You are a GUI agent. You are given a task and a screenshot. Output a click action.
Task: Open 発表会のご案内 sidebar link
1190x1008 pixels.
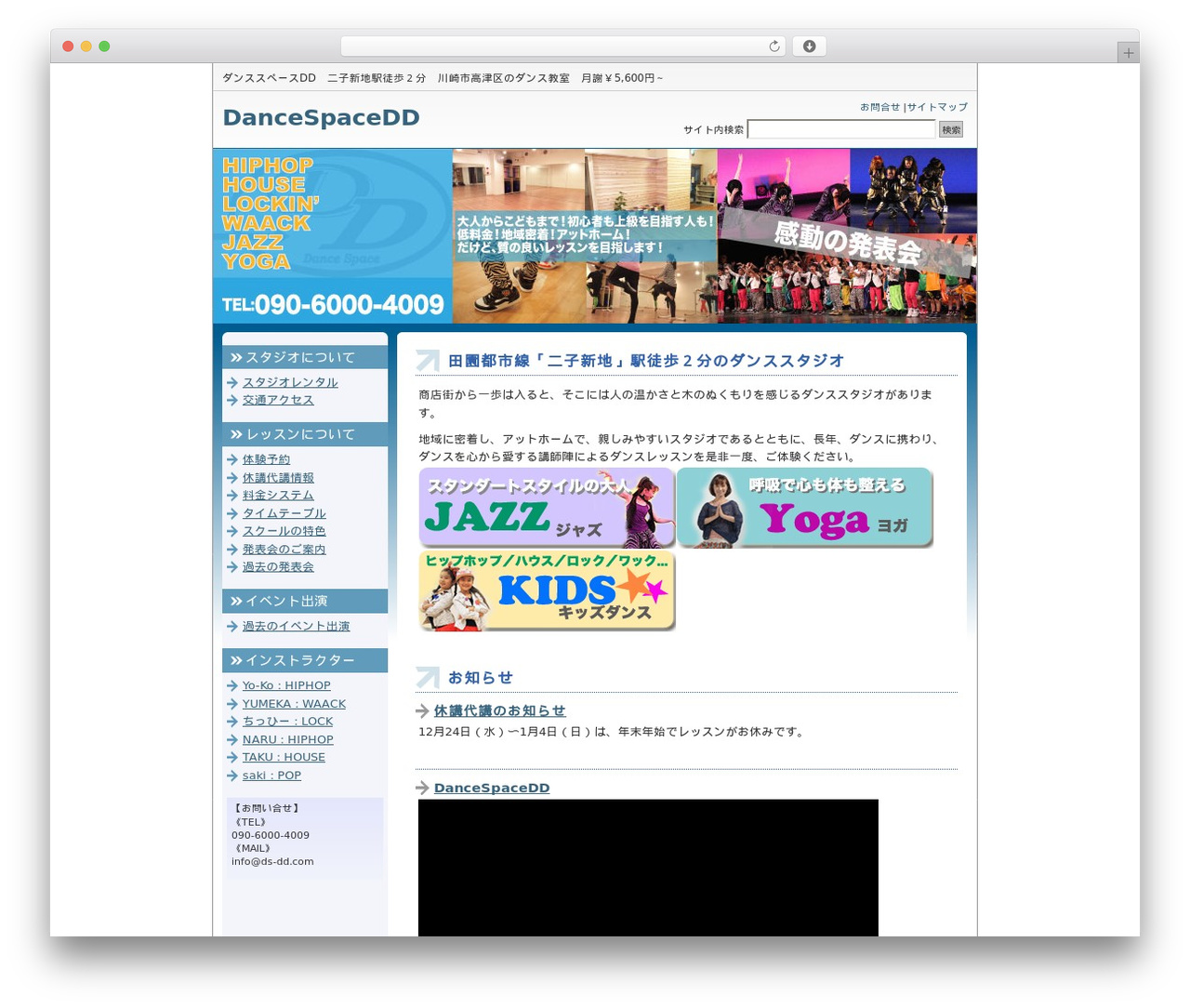tap(284, 549)
